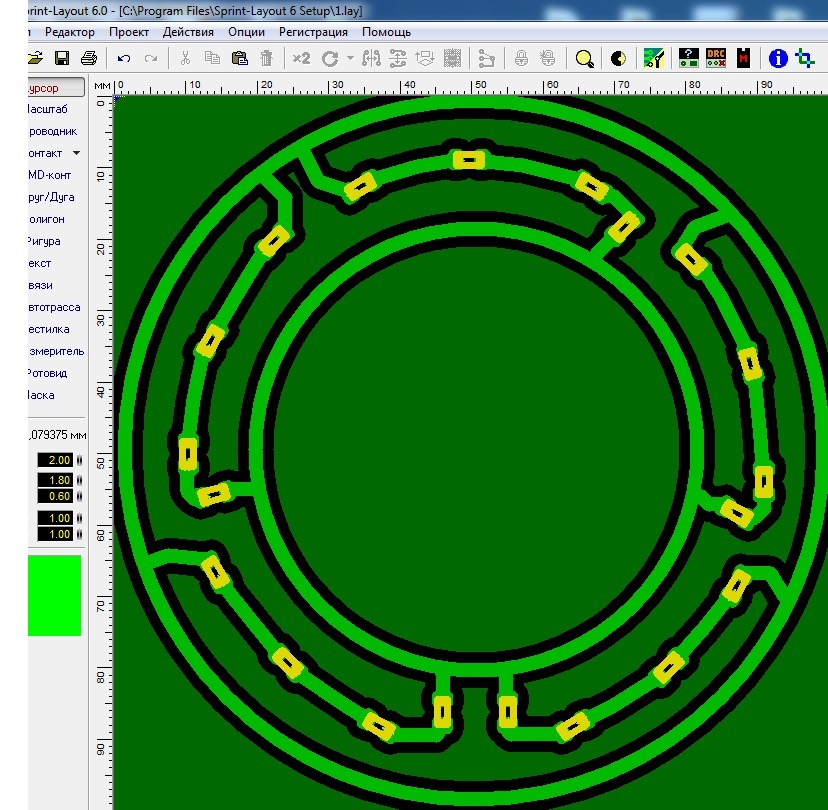Click the мм unit label at ruler corner

(102, 86)
